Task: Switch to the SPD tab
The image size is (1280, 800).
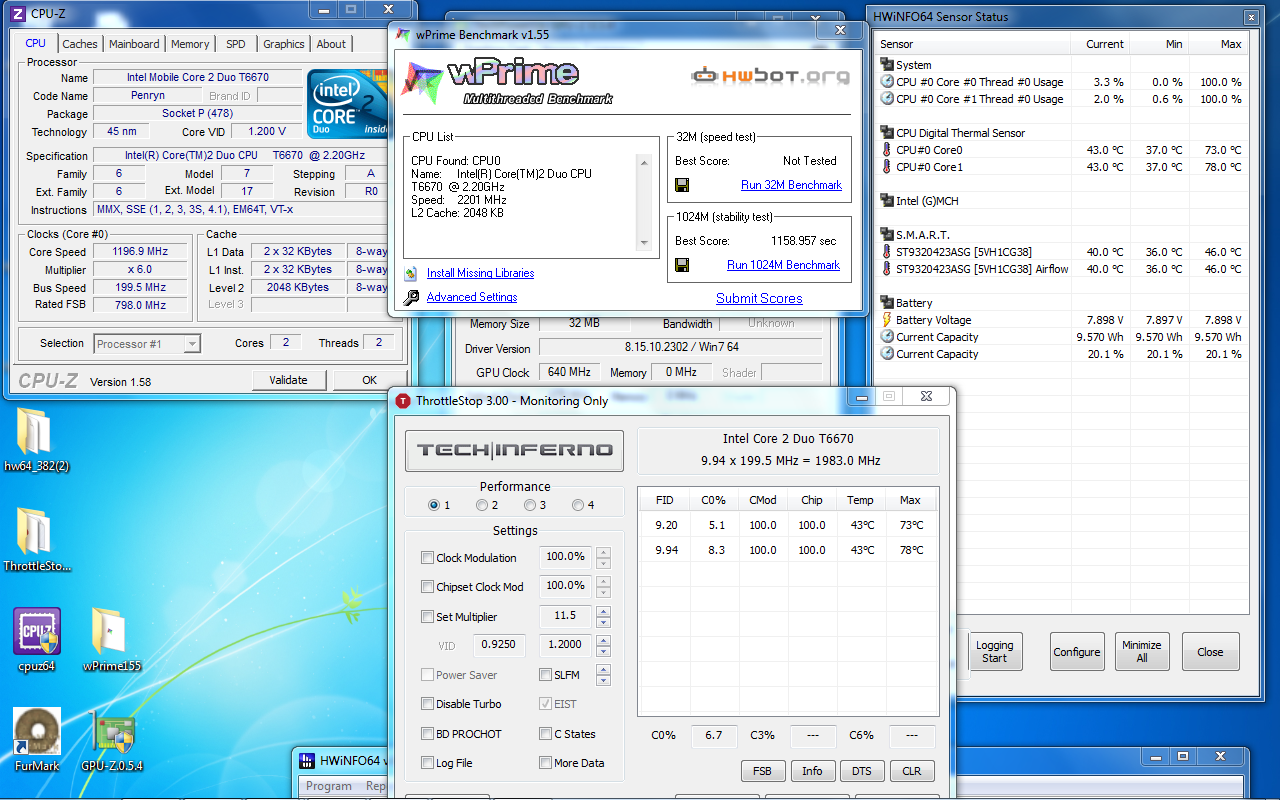Action: click(235, 44)
